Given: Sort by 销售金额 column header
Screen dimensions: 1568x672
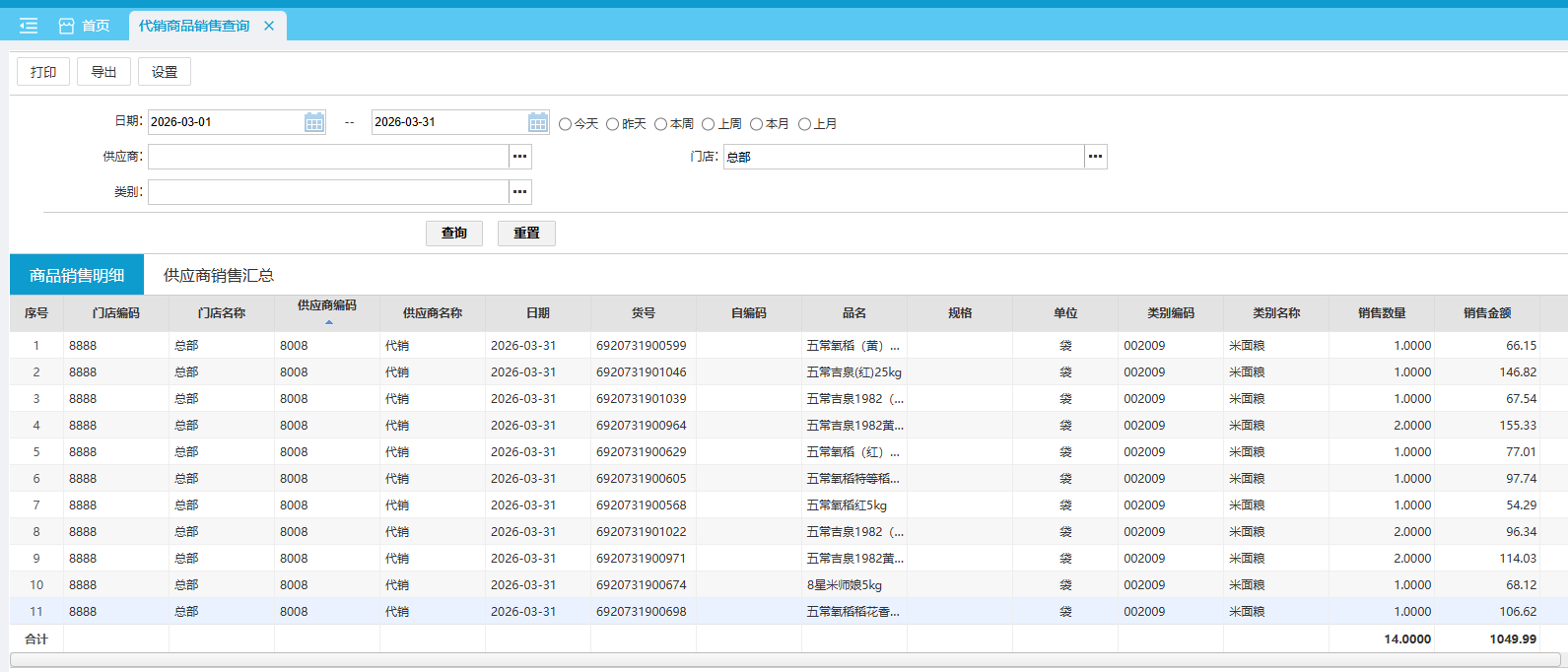Looking at the screenshot, I should pos(1486,313).
